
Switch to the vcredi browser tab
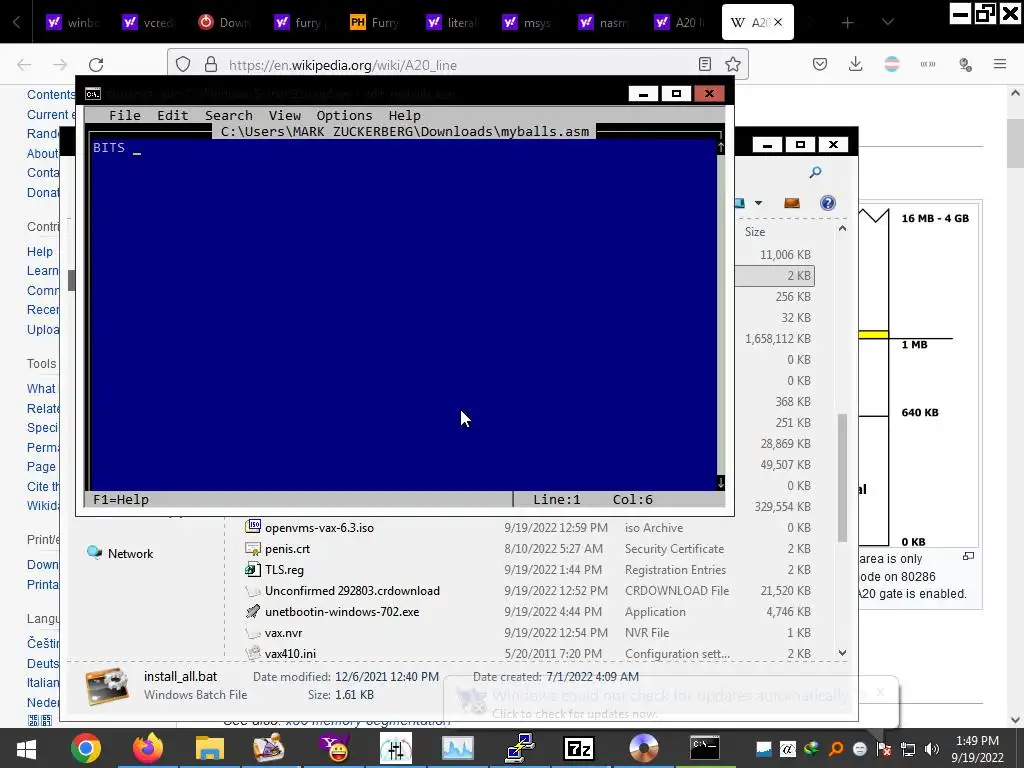tap(150, 23)
